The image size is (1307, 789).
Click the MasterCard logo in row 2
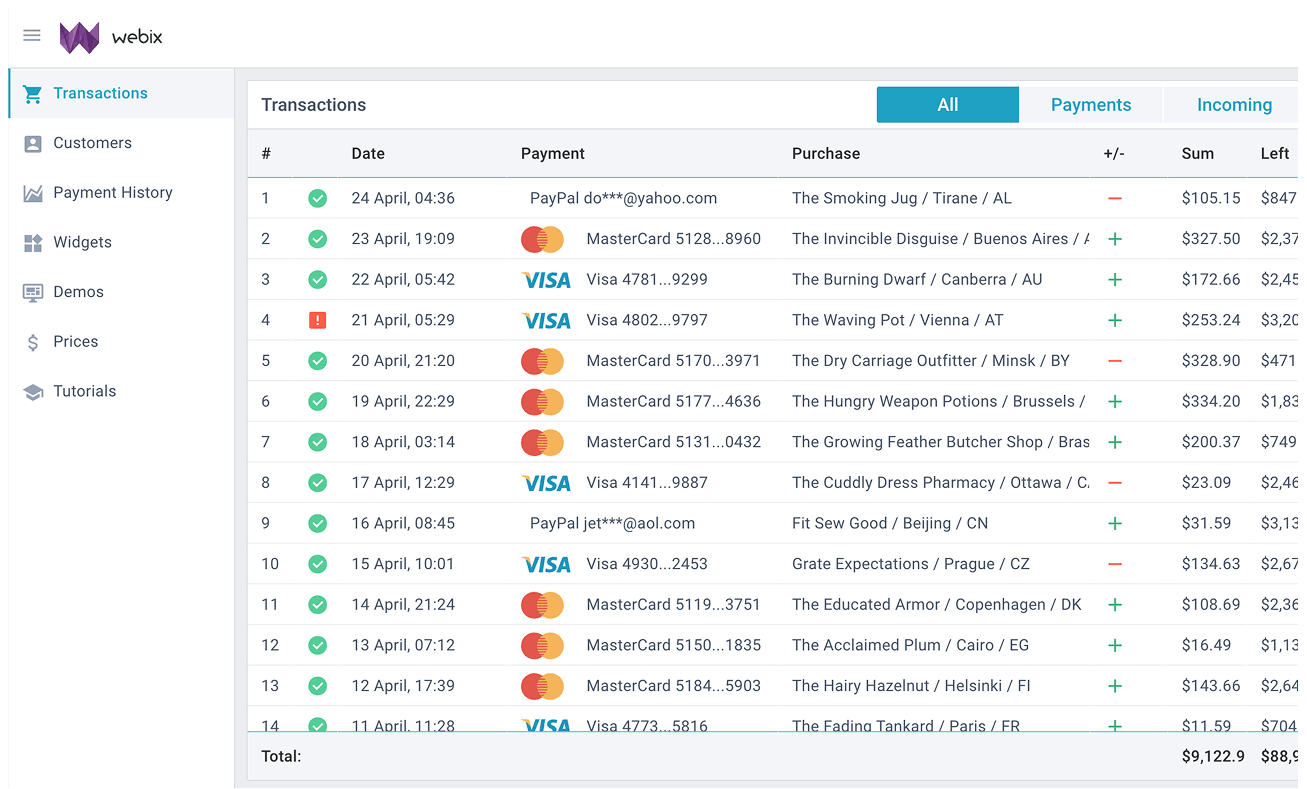click(542, 240)
